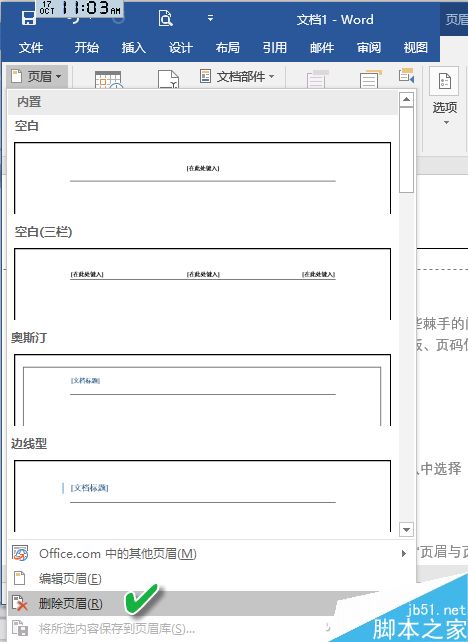Click the Save icon in quick access toolbar
Image resolution: width=468 pixels, height=642 pixels.
tap(29, 18)
